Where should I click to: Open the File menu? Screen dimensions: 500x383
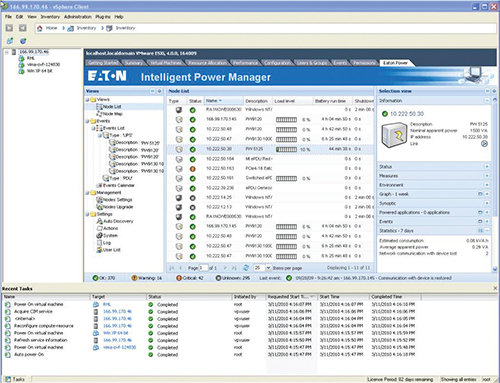pos(8,17)
